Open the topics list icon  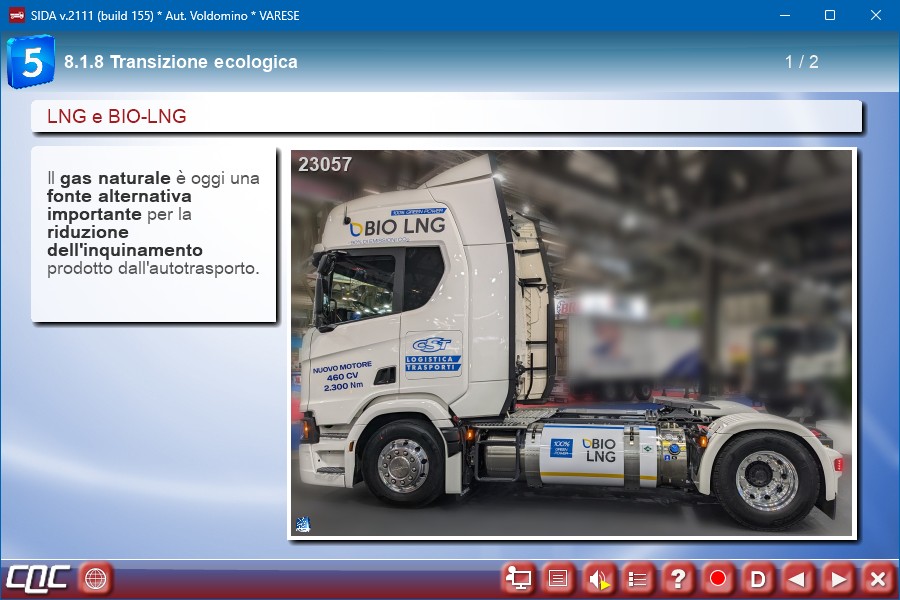tap(638, 578)
